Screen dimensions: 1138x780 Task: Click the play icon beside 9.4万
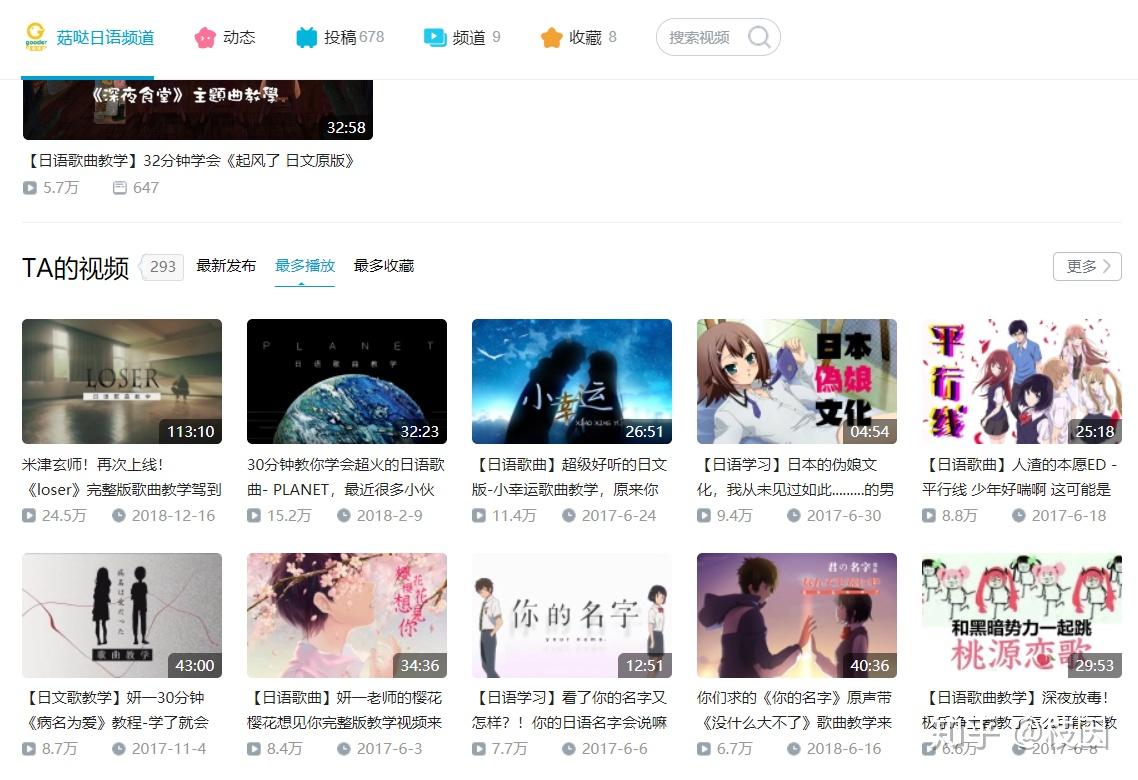[x=703, y=516]
